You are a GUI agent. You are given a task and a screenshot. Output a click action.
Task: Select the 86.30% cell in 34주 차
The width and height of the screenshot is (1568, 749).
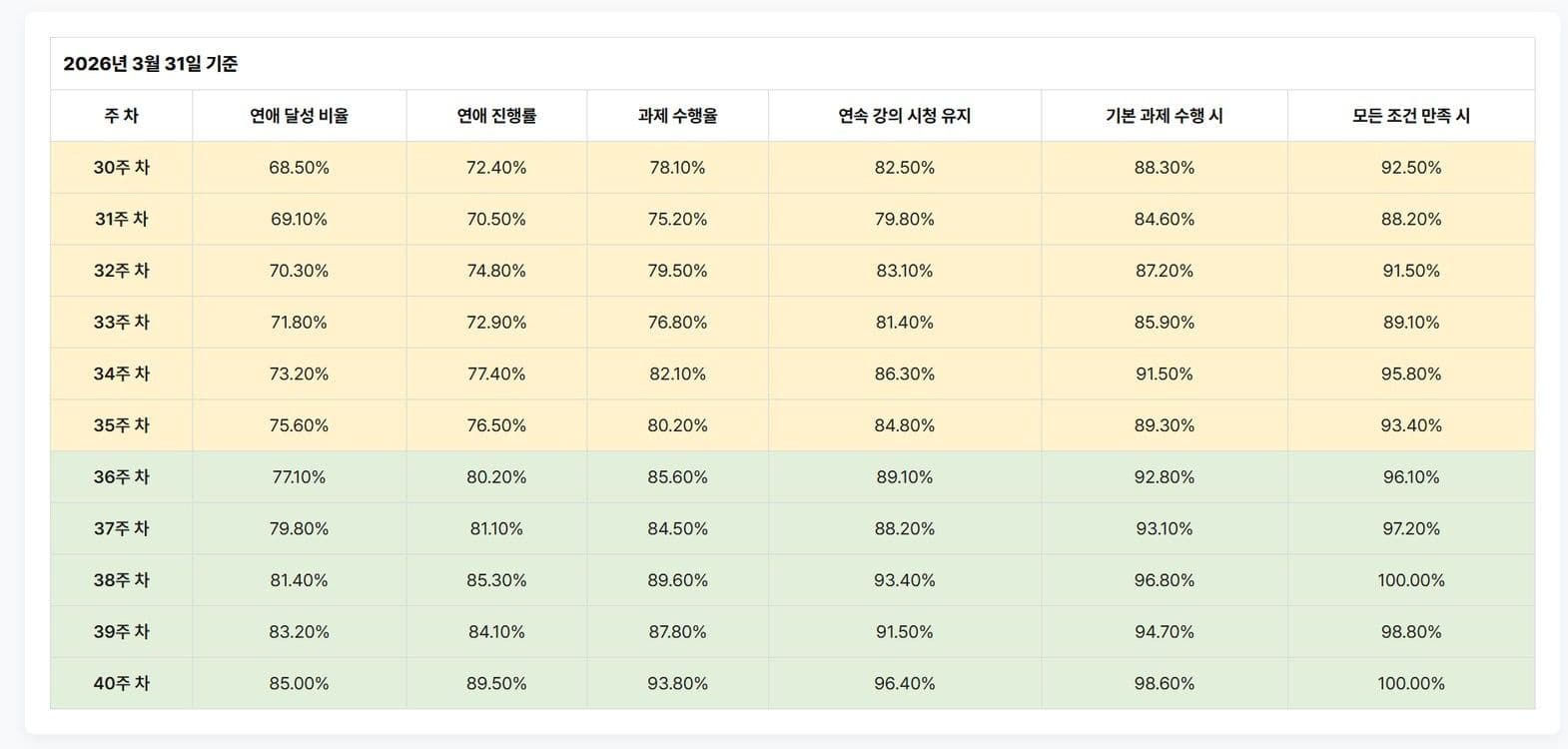tap(905, 374)
